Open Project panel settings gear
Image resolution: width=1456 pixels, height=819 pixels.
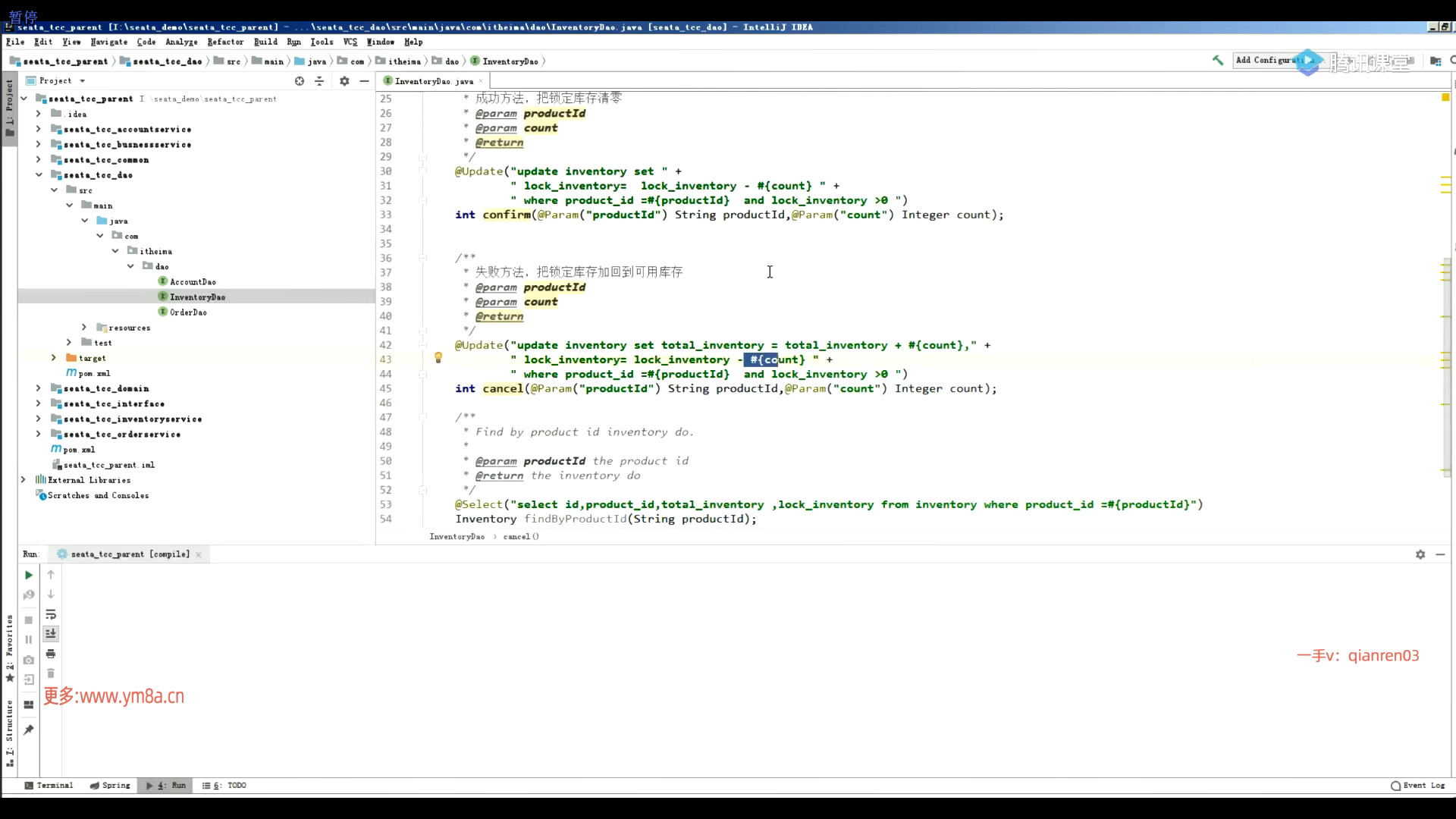[x=344, y=81]
